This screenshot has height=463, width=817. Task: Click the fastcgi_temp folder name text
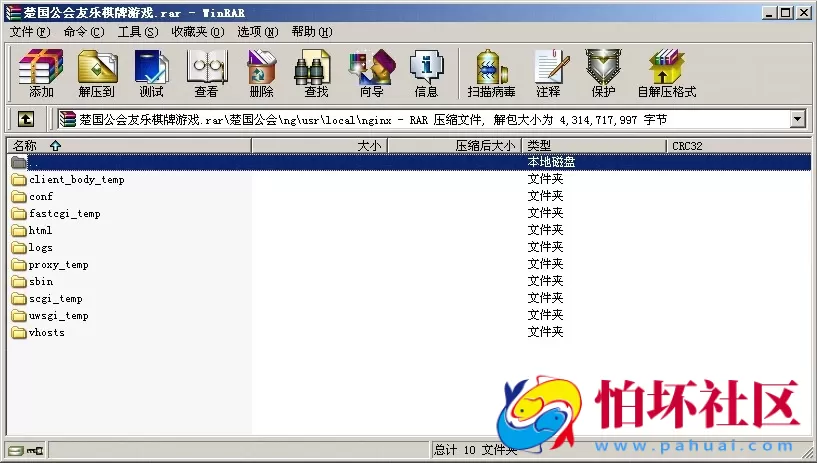65,214
